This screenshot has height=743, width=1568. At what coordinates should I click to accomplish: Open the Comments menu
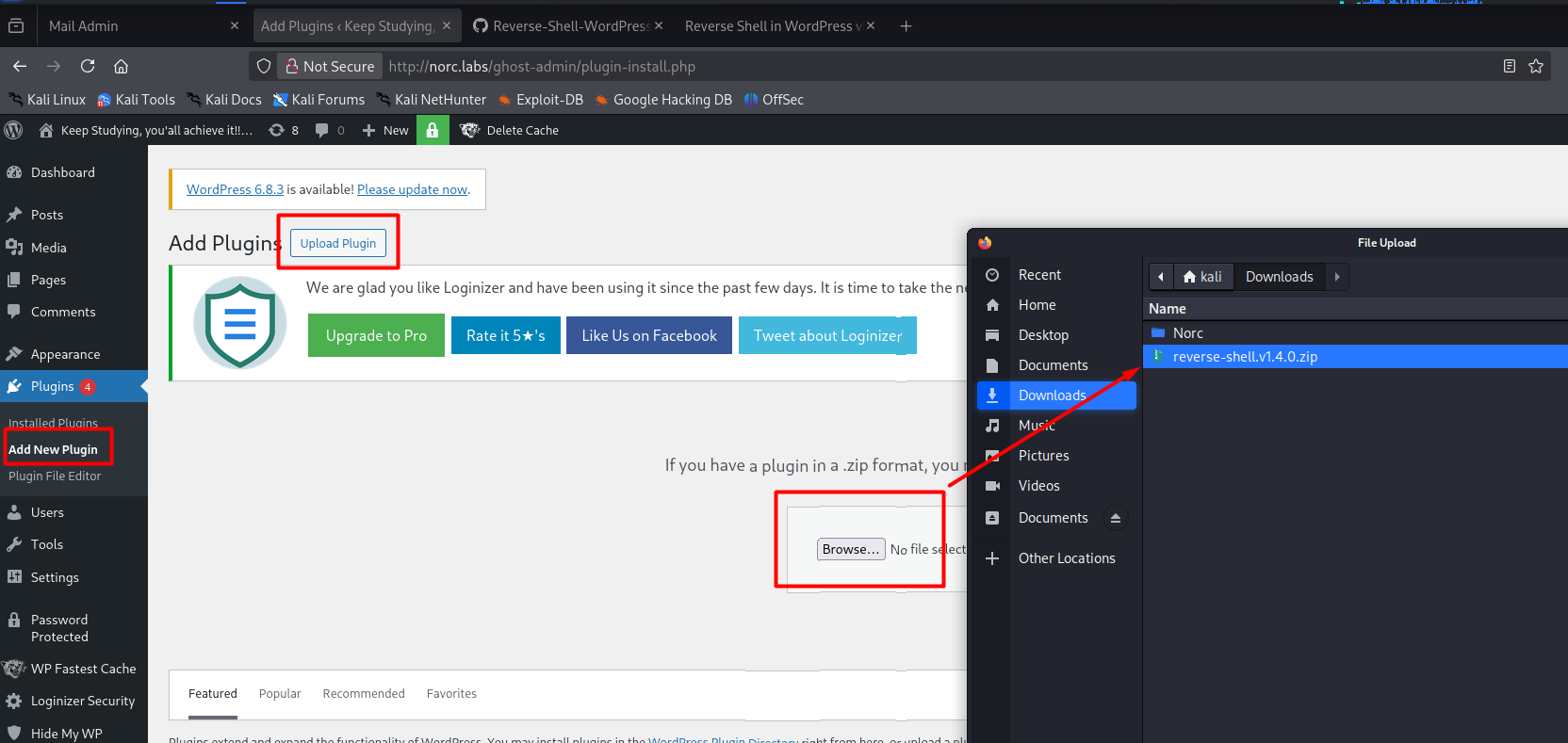pos(73,312)
